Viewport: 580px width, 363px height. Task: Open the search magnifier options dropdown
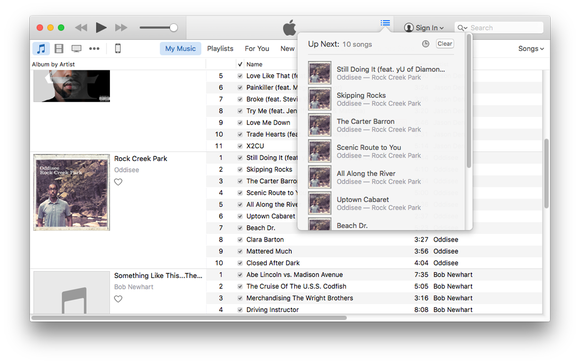462,28
